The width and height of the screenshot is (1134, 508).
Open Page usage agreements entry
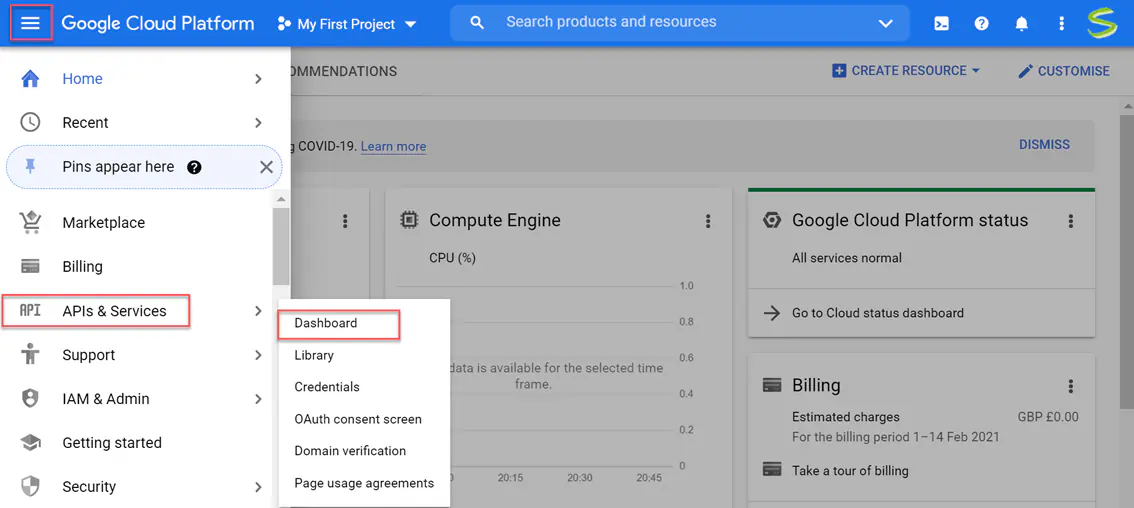click(x=364, y=483)
